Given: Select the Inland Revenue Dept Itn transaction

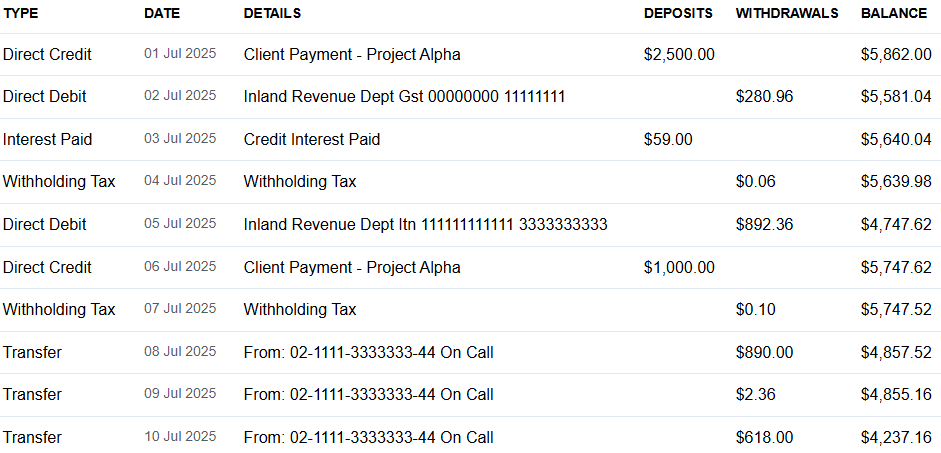Looking at the screenshot, I should point(425,225).
